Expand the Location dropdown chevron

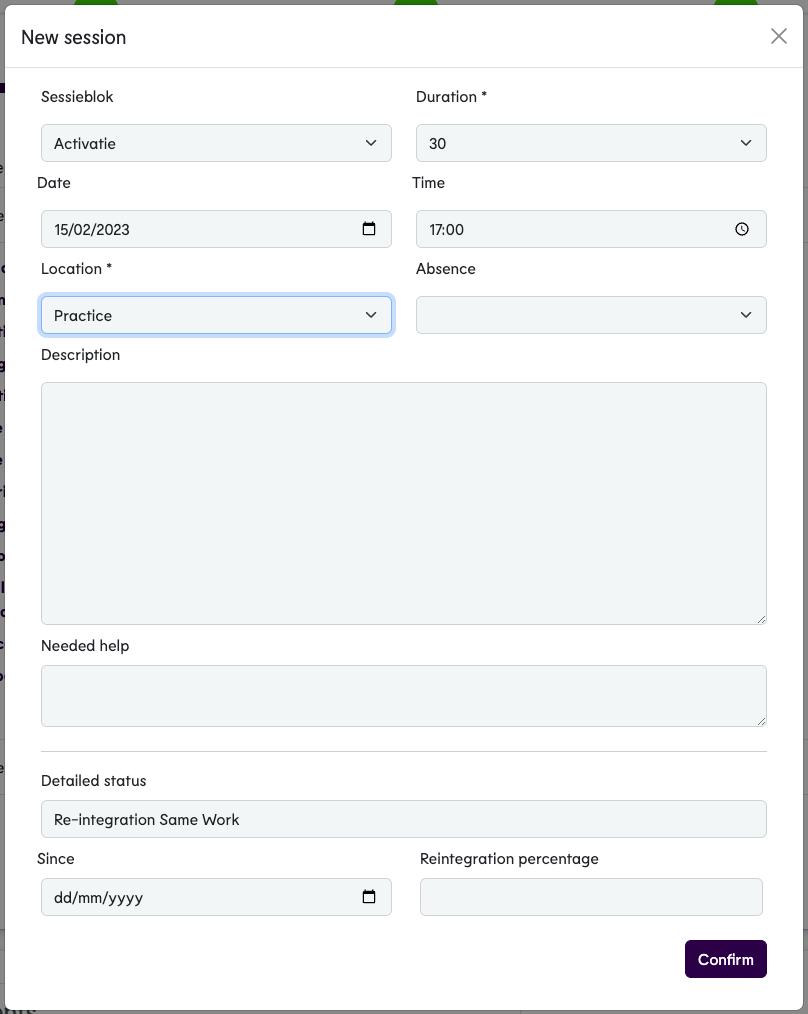pyautogui.click(x=371, y=315)
